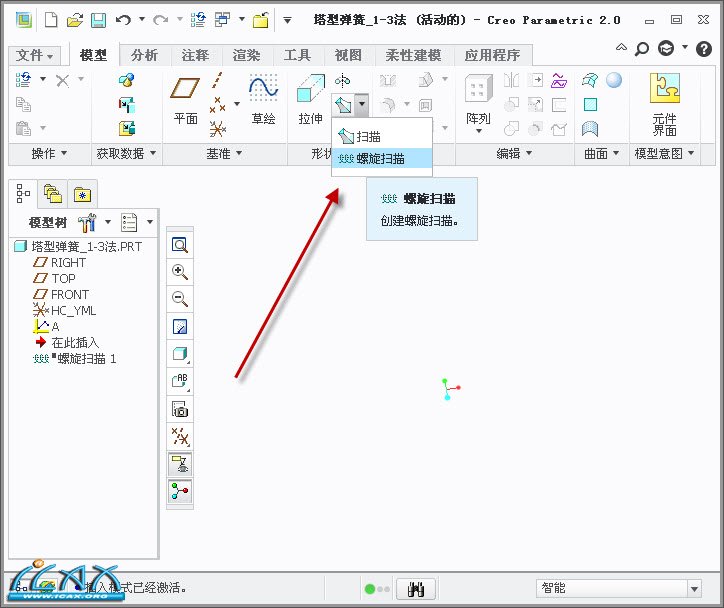Expand the 编辑 group dropdown
This screenshot has height=608, width=724.
point(514,153)
